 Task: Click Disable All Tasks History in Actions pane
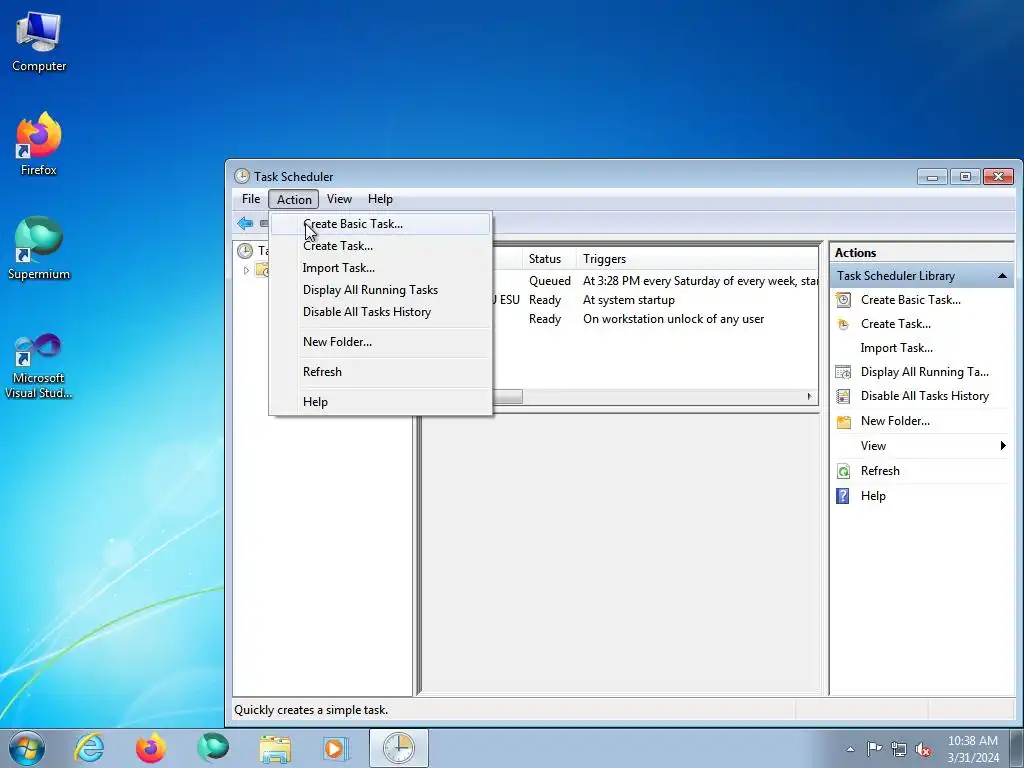point(924,396)
